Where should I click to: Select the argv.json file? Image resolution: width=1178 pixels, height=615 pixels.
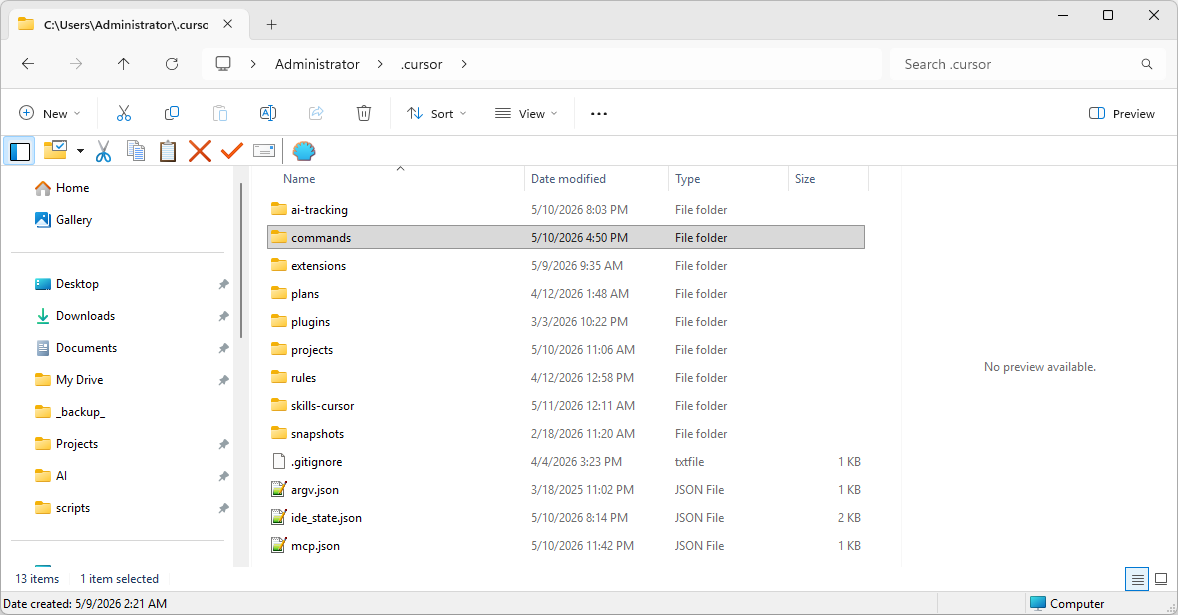point(566,490)
